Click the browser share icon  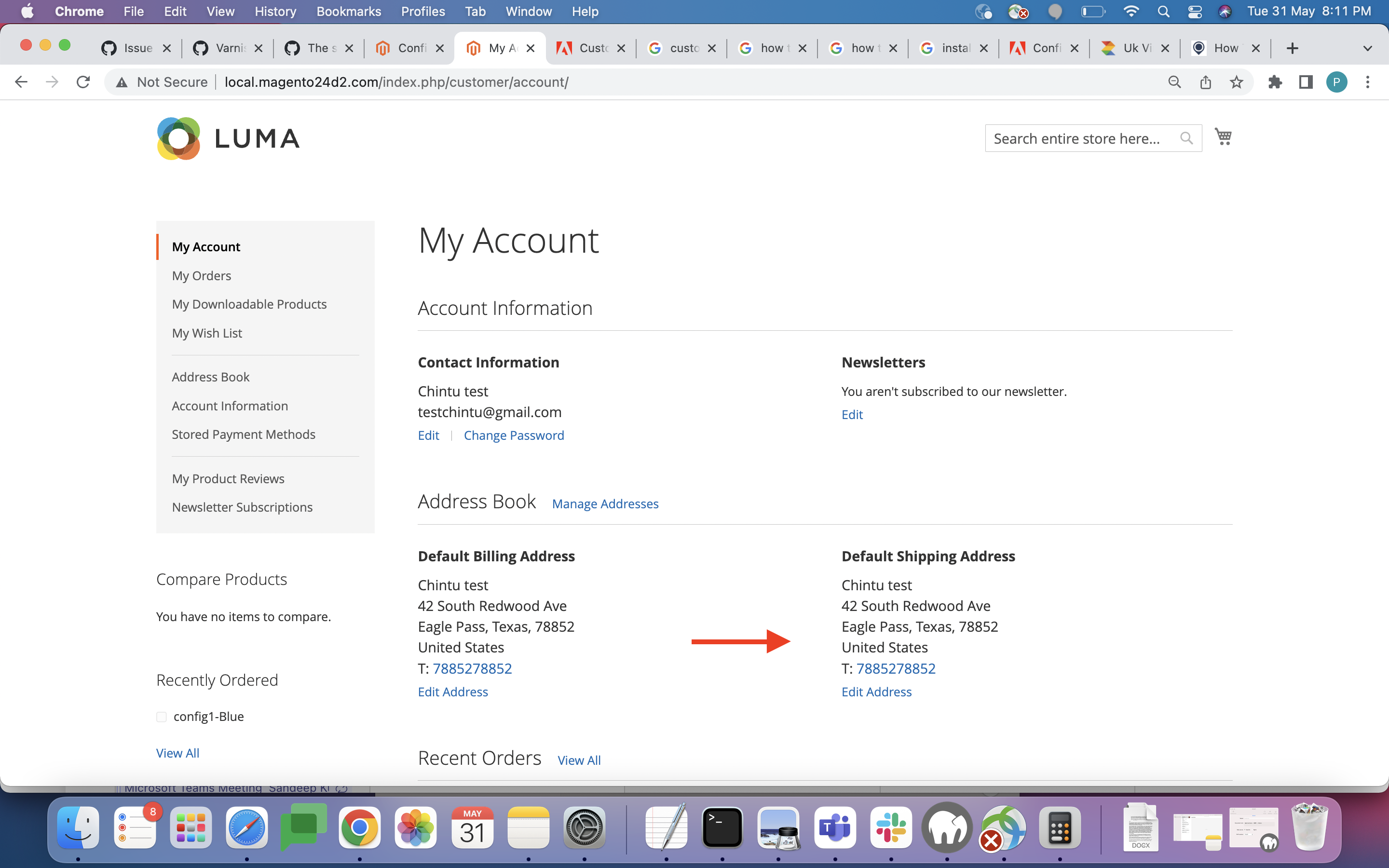[x=1205, y=82]
